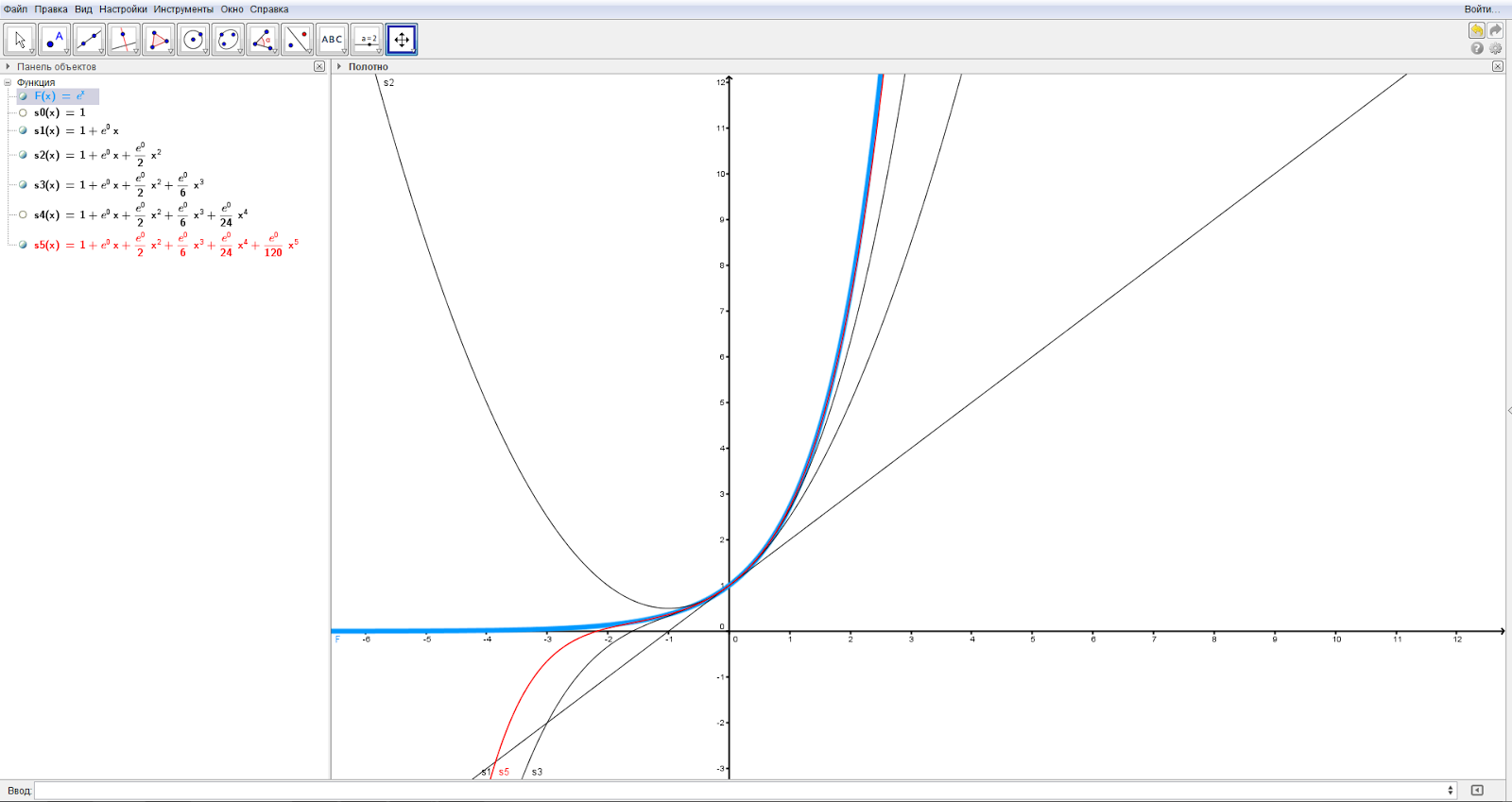Open the Инструменты menu

183,9
